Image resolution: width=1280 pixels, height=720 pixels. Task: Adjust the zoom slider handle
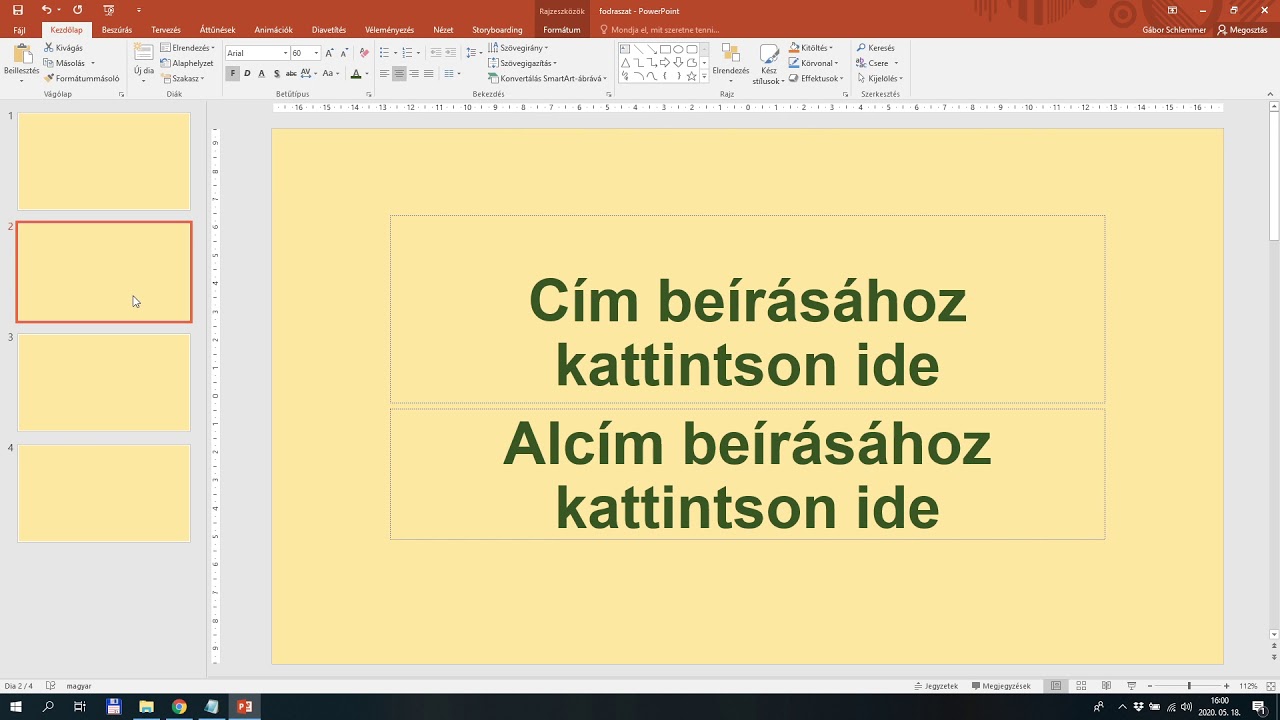[1189, 686]
